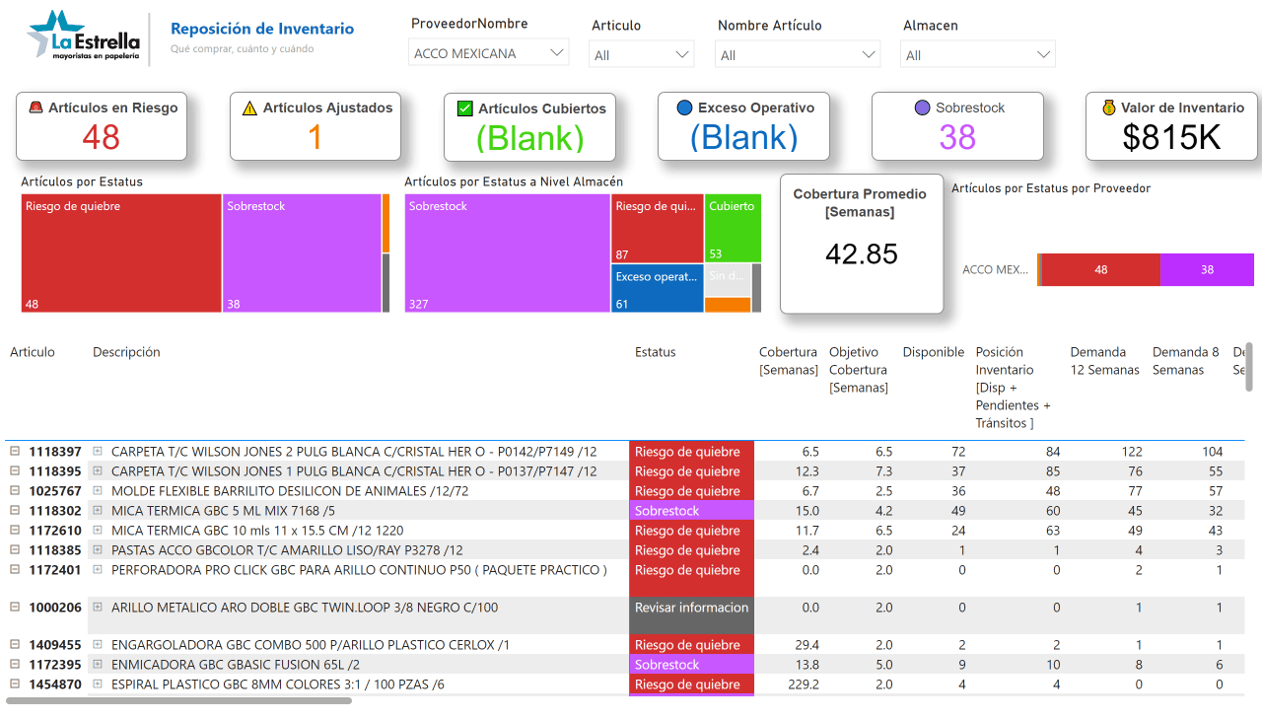Image resolution: width=1262 pixels, height=720 pixels.
Task: Expand article row 1118397
Action: (15, 452)
